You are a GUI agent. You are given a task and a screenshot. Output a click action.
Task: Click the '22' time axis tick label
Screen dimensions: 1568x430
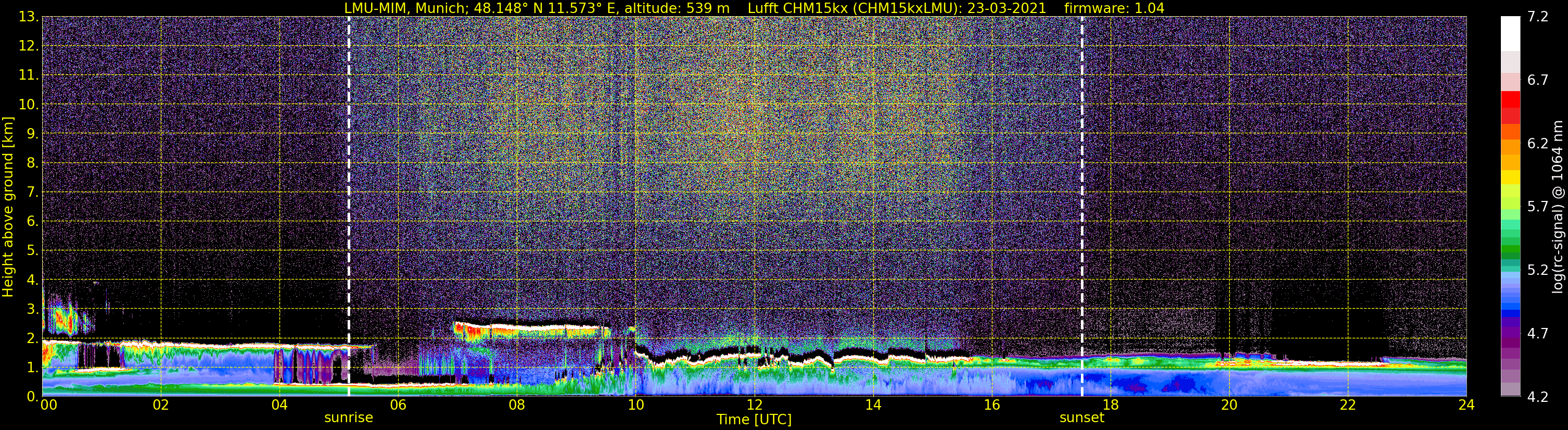pyautogui.click(x=1348, y=405)
